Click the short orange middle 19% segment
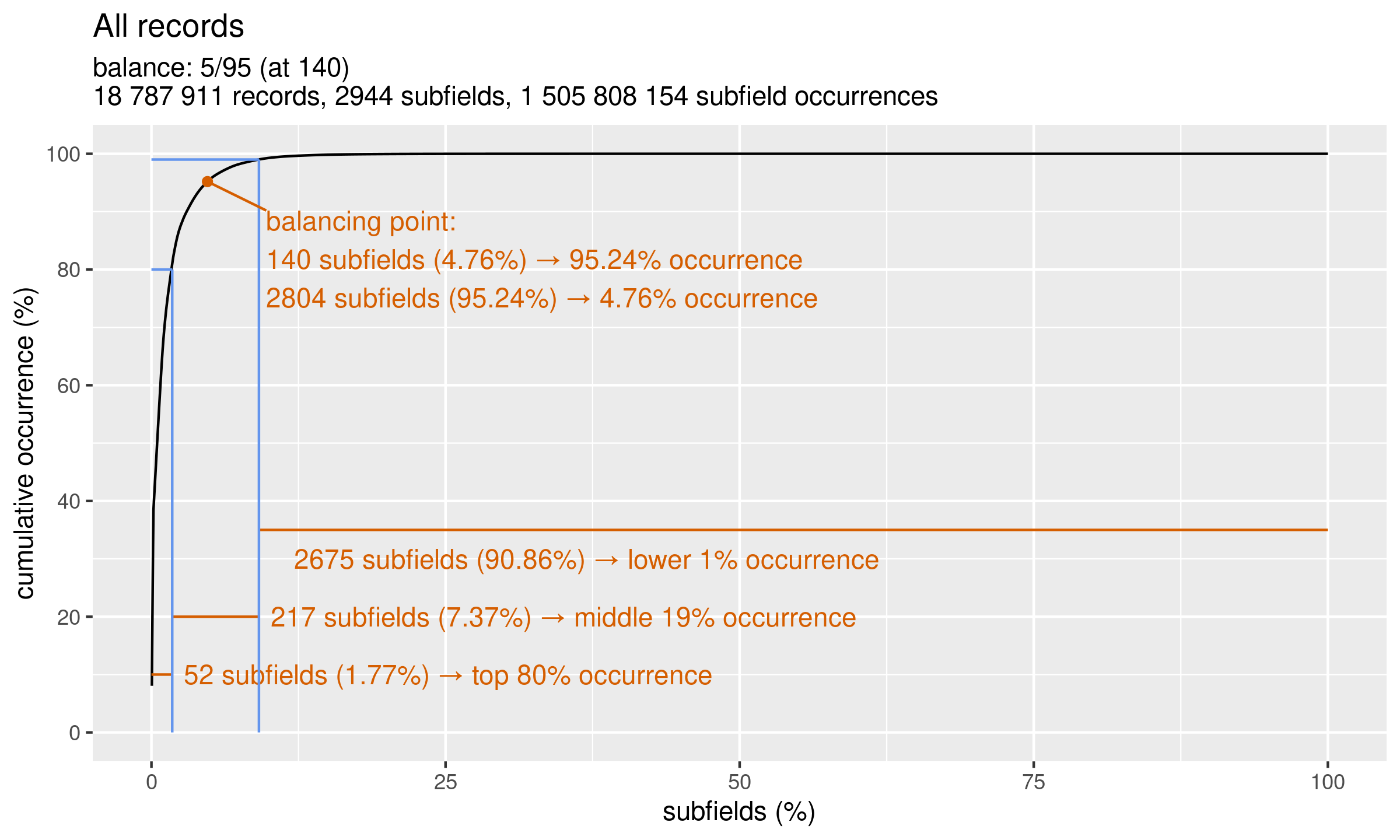1400x840 pixels. click(x=216, y=617)
